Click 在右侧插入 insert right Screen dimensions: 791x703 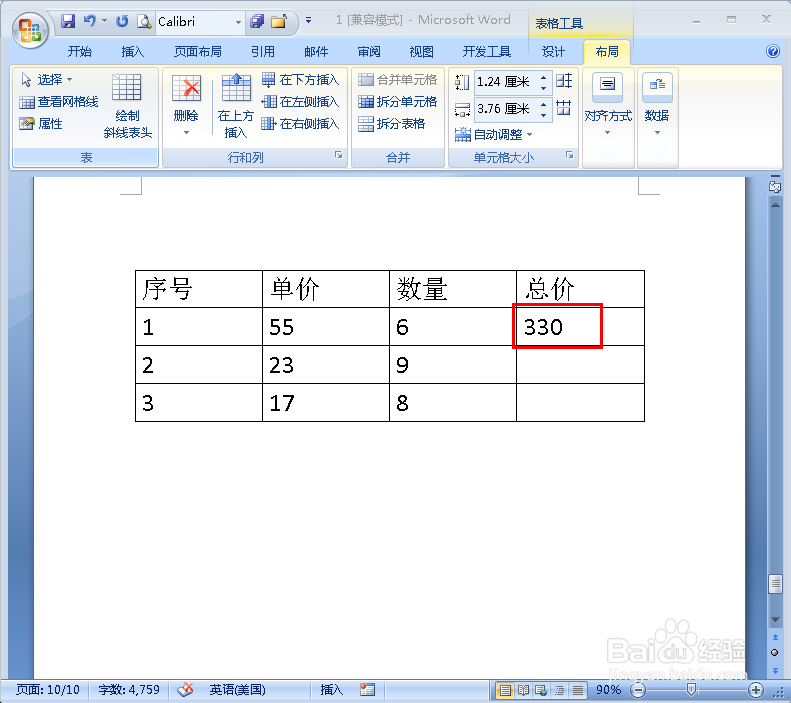(301, 124)
